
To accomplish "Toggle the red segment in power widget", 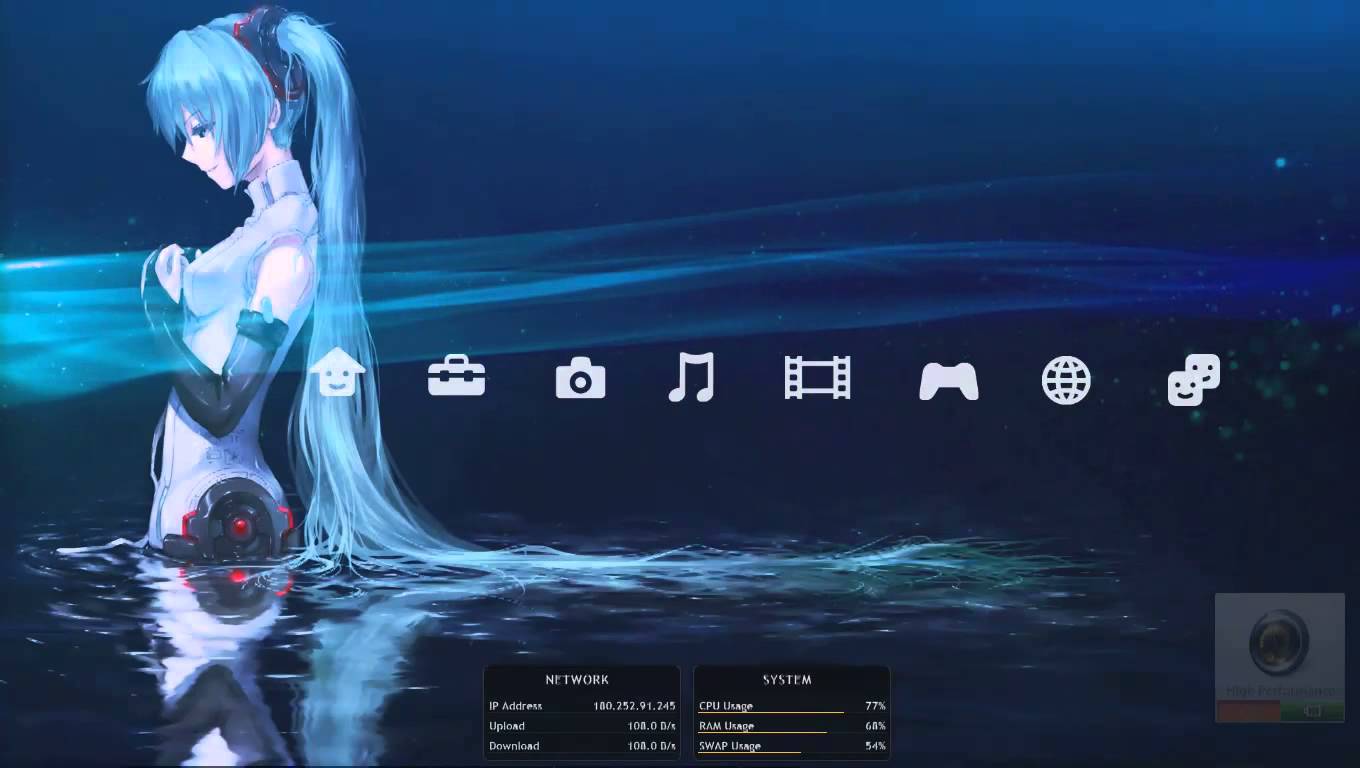I will 1248,711.
